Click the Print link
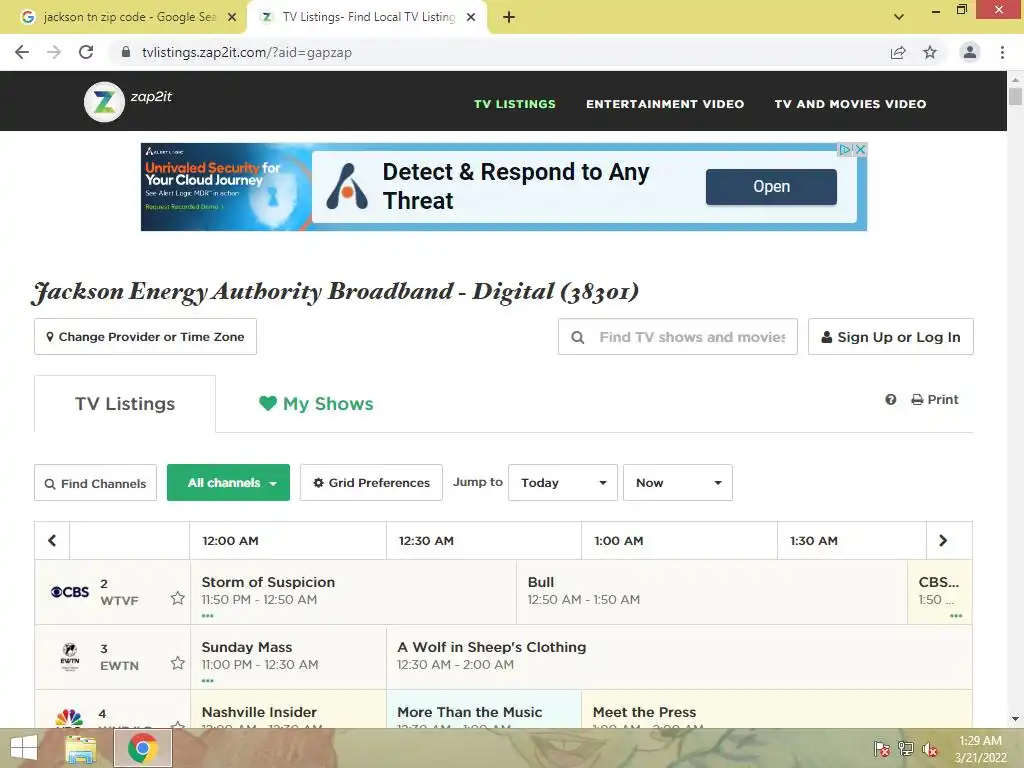 click(935, 400)
